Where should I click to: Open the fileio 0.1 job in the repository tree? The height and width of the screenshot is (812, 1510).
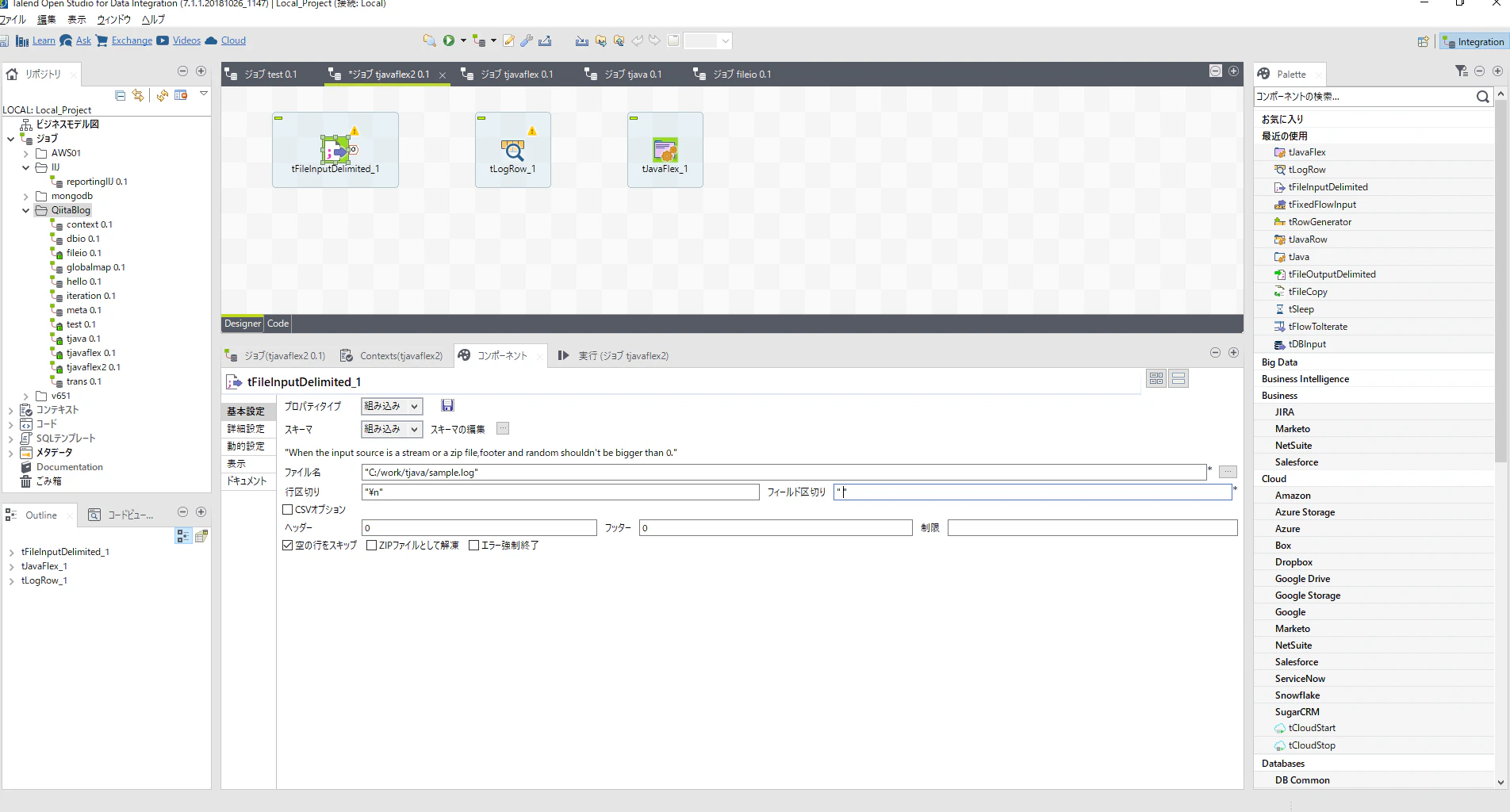pyautogui.click(x=83, y=254)
